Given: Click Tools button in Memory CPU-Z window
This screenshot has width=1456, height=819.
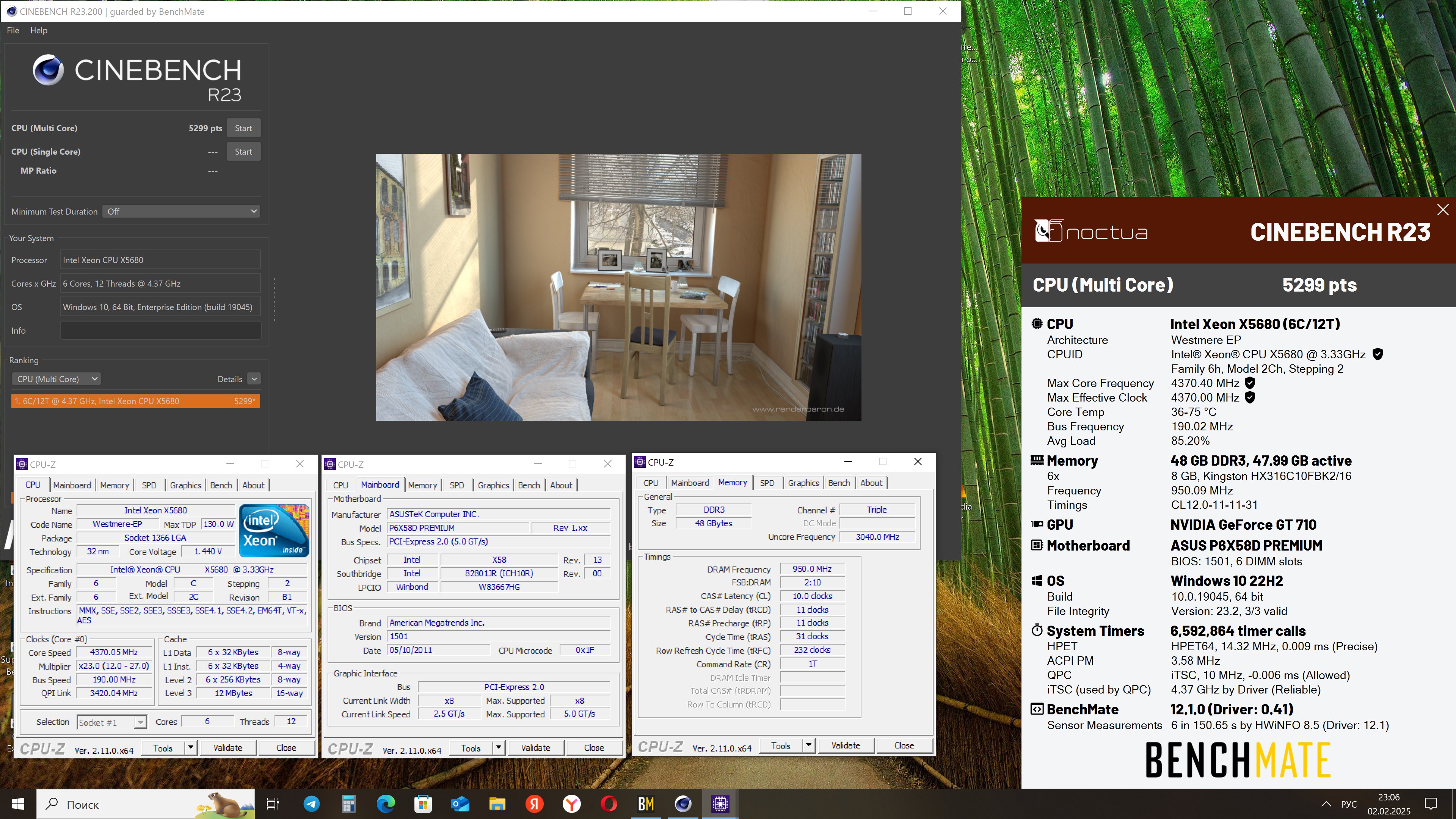Looking at the screenshot, I should coord(781,745).
